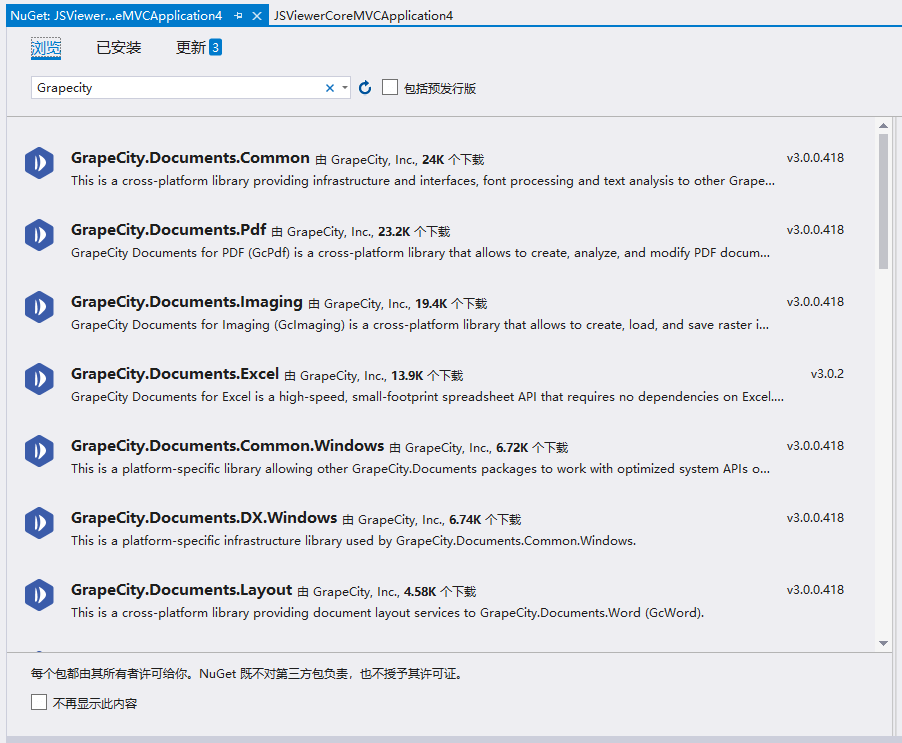Switch to the JSViewerCoreMVCApplication4 document tab
Screen dimensions: 902x743
pos(364,16)
